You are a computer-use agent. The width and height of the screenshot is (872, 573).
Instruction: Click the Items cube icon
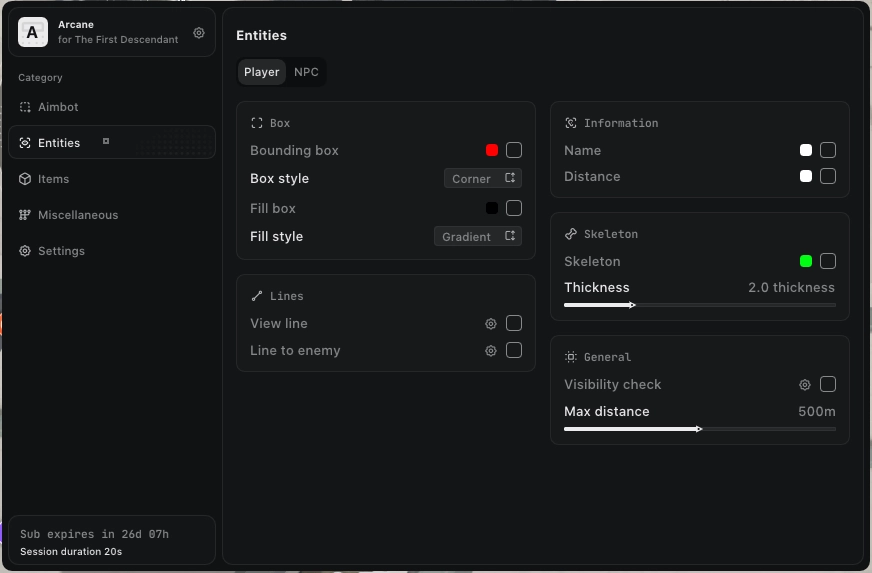[25, 179]
